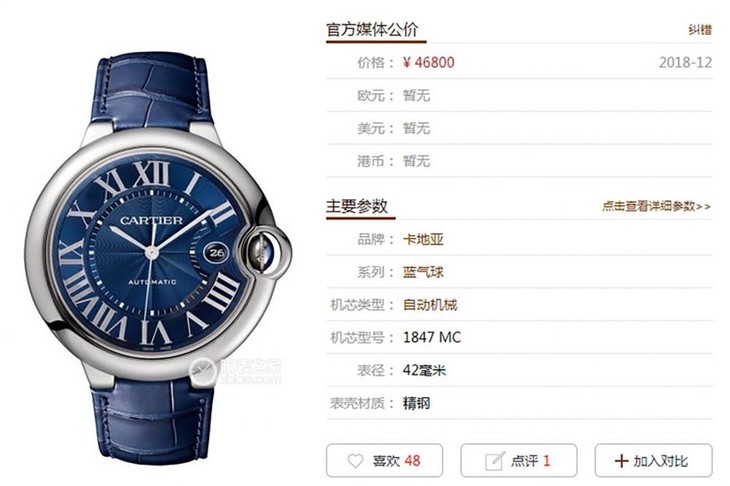Click the plus icon on 加入对比
The image size is (730, 486).
point(621,461)
